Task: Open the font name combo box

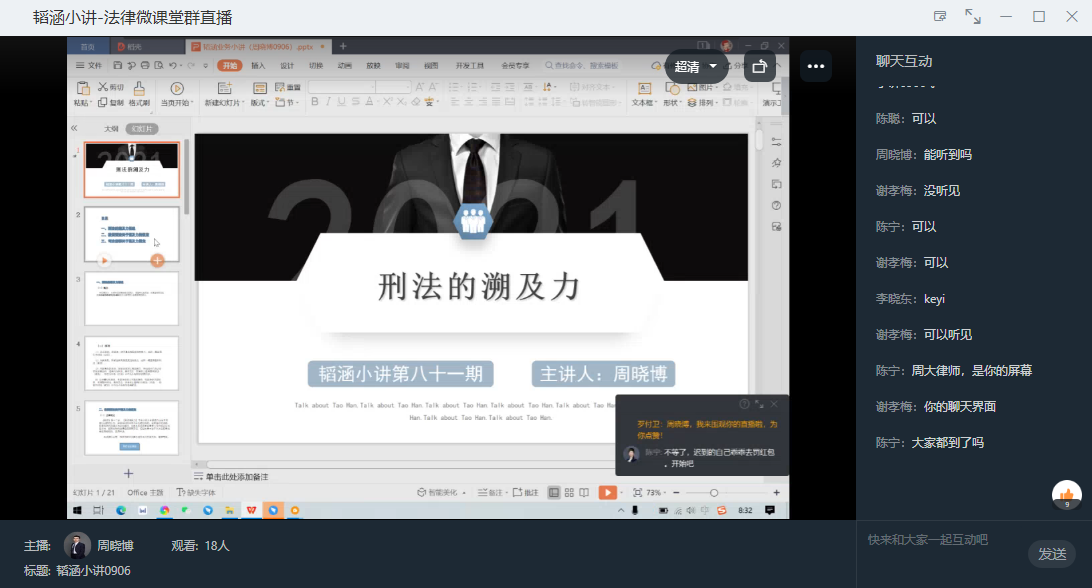Action: (x=342, y=86)
